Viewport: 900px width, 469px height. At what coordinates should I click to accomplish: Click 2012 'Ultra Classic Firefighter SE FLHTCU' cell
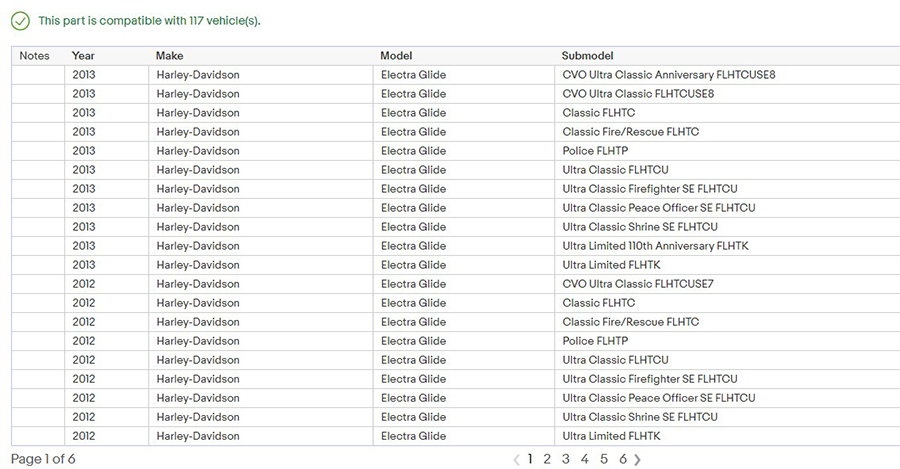pos(727,378)
